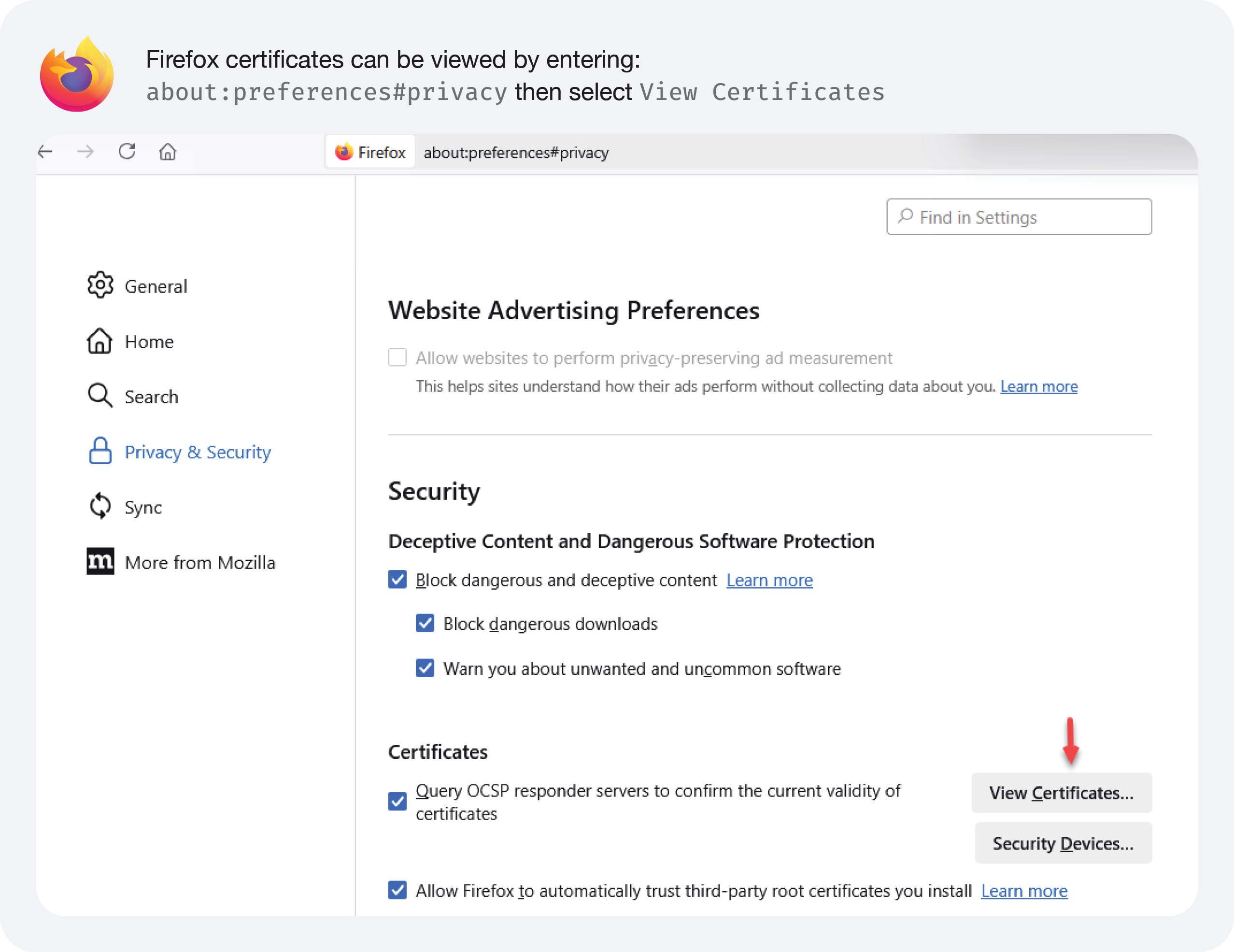1234x952 pixels.
Task: Click the General gear icon
Action: pos(100,285)
